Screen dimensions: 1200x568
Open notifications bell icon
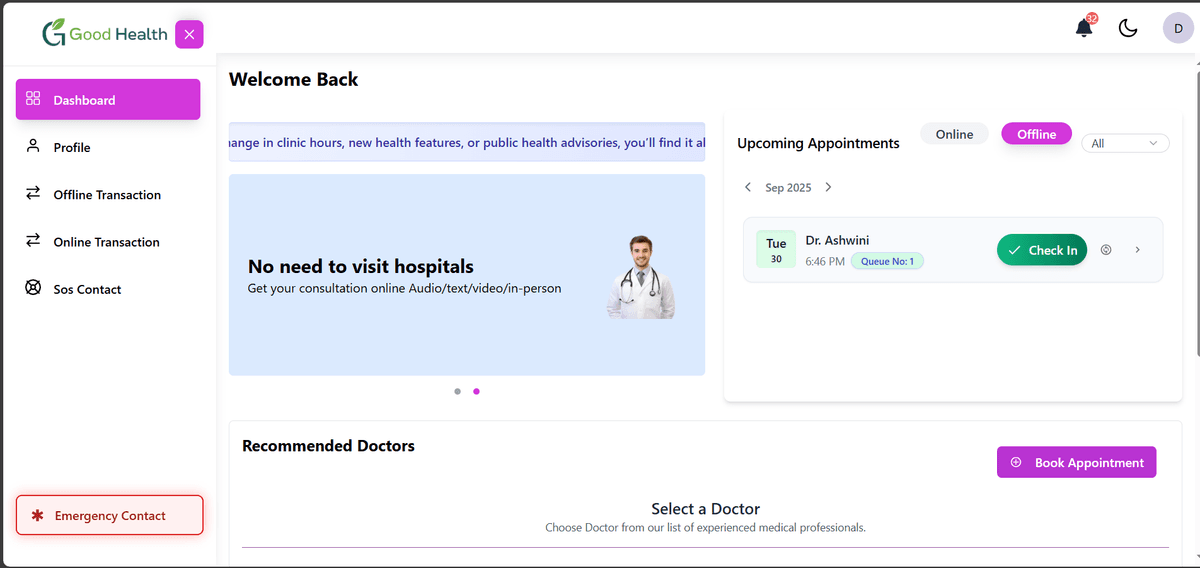[x=1084, y=28]
